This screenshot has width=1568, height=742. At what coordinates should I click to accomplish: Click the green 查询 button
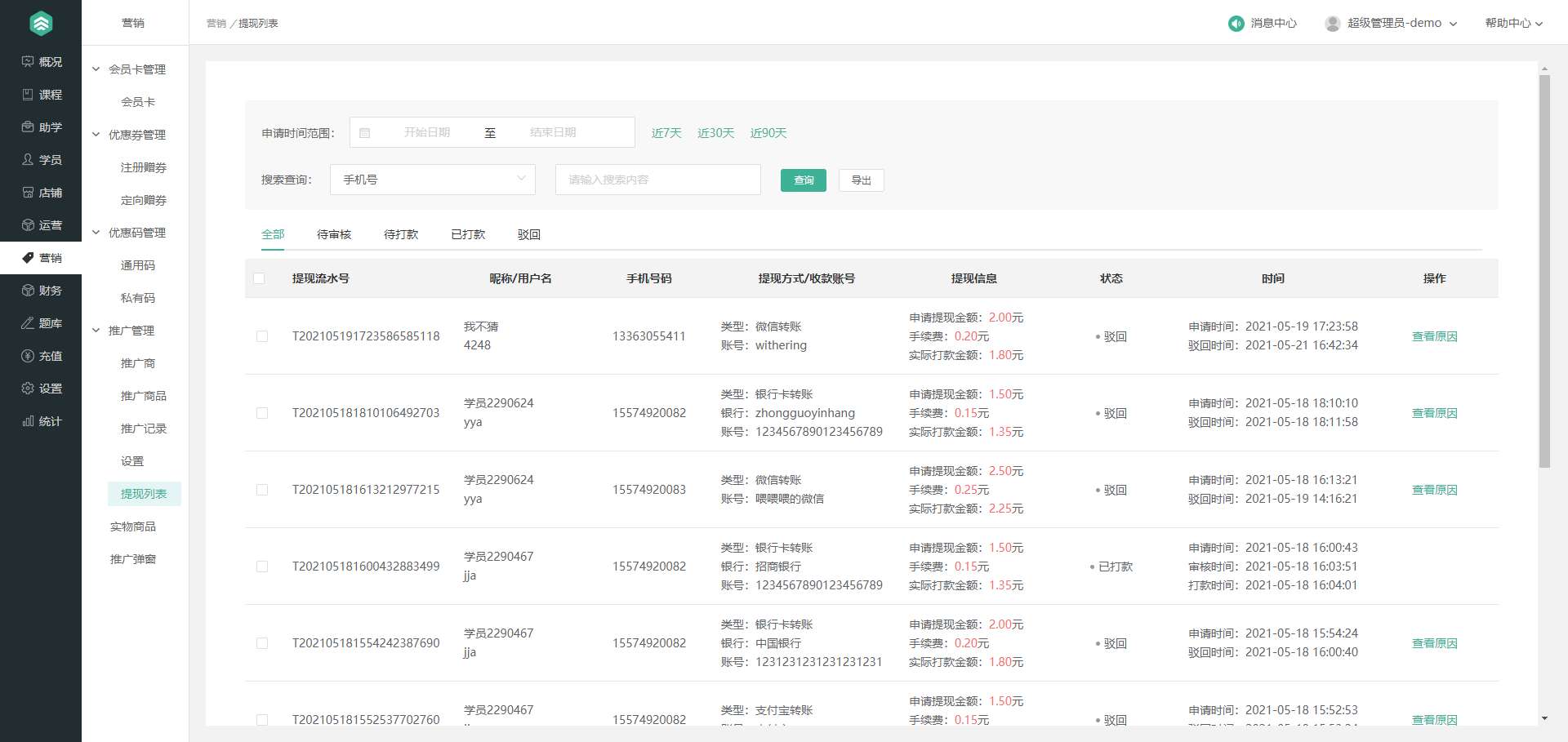(804, 180)
